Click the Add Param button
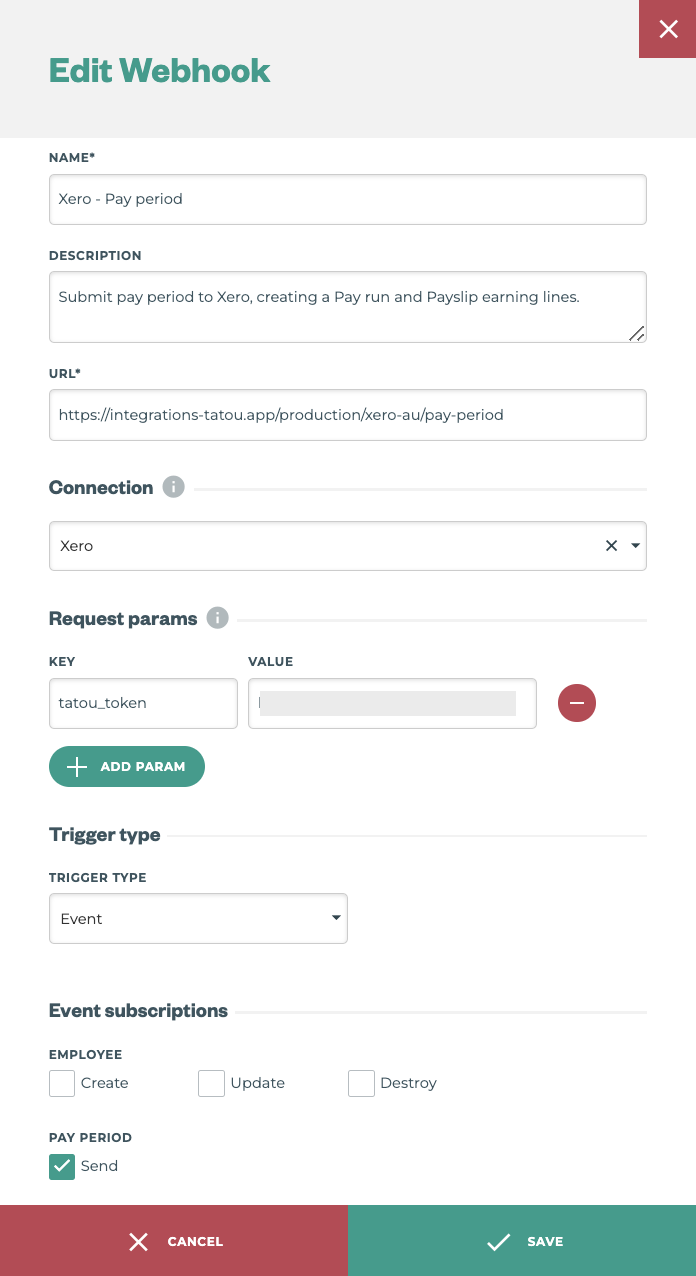The image size is (696, 1276). [127, 766]
